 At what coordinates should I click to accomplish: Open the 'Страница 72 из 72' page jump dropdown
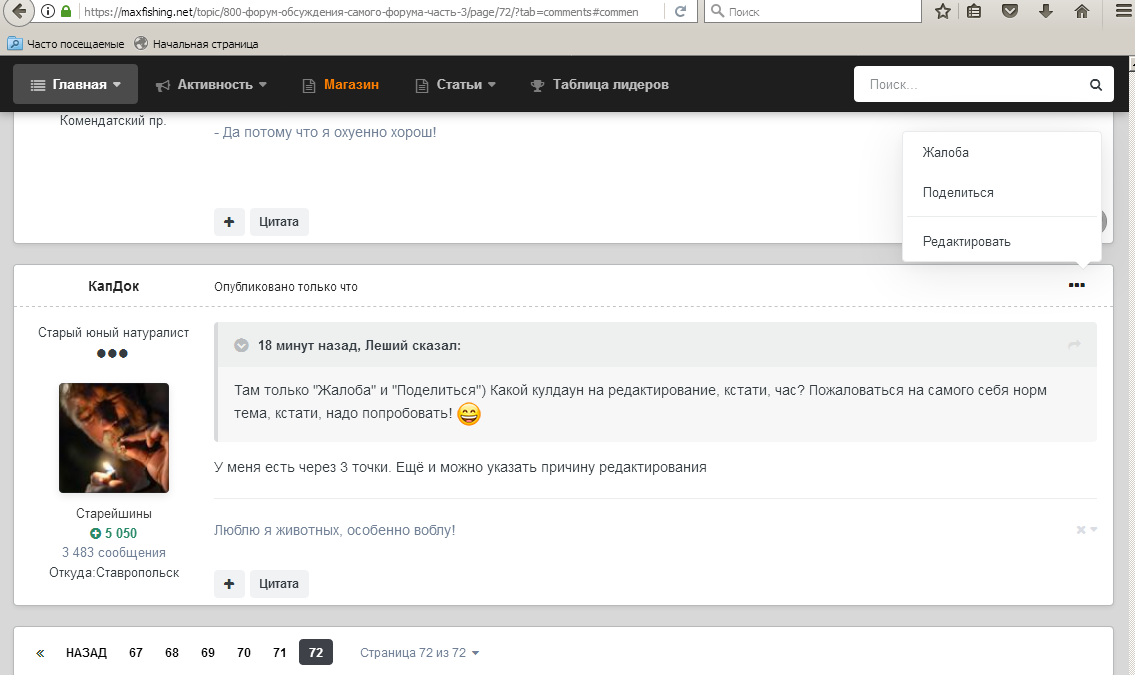[419, 653]
